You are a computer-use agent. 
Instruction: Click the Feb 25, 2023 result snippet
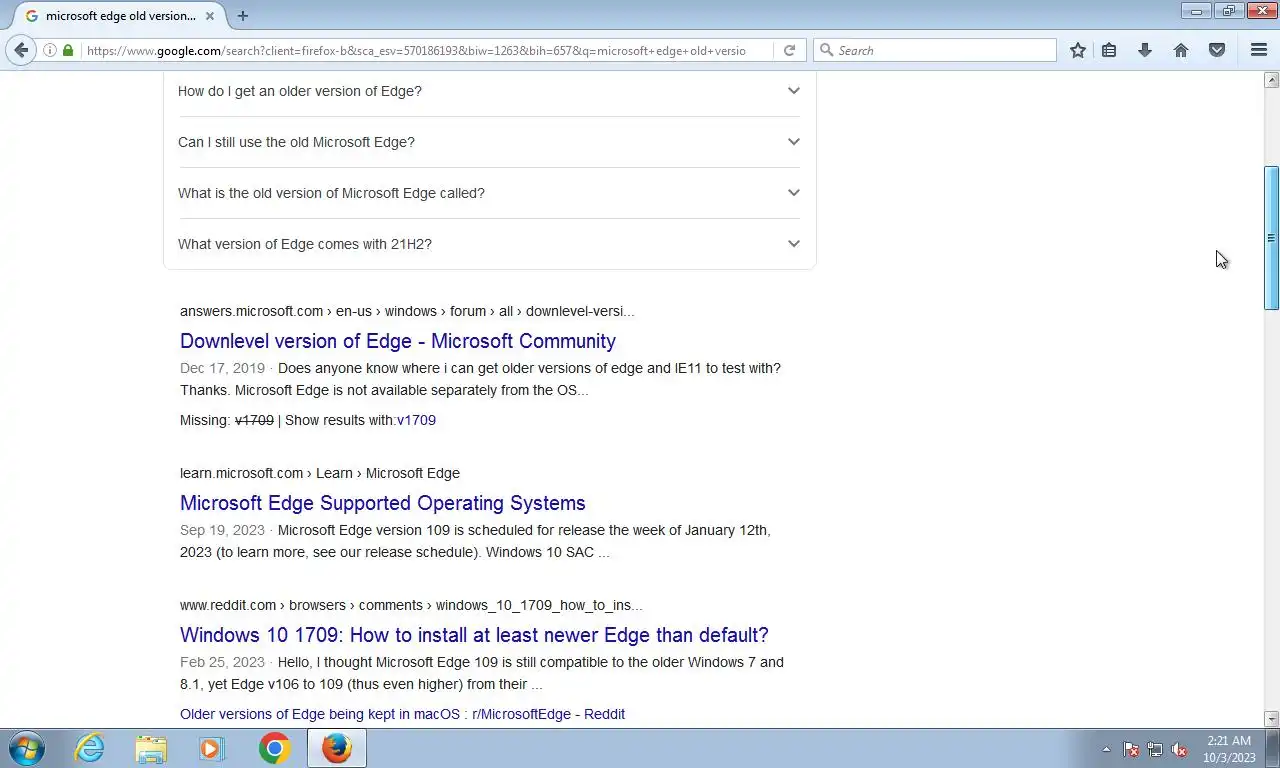pyautogui.click(x=482, y=673)
